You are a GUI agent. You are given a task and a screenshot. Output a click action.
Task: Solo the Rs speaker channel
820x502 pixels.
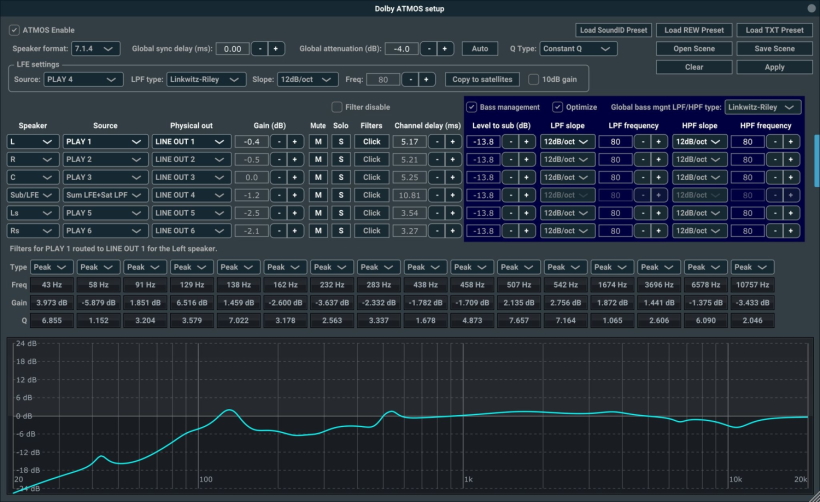[341, 231]
